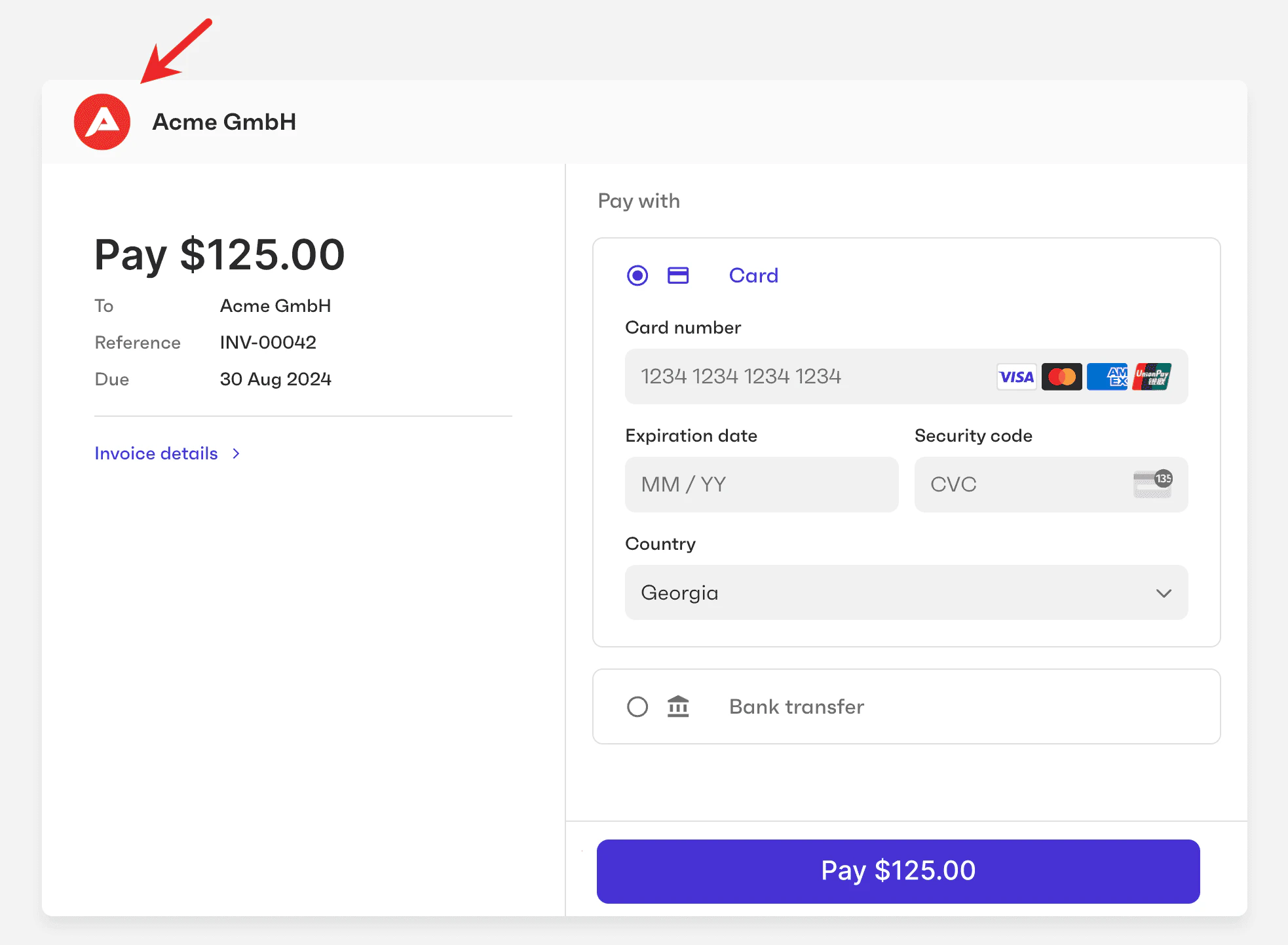Image resolution: width=1288 pixels, height=945 pixels.
Task: Select the Card payment radio button
Action: pos(636,275)
